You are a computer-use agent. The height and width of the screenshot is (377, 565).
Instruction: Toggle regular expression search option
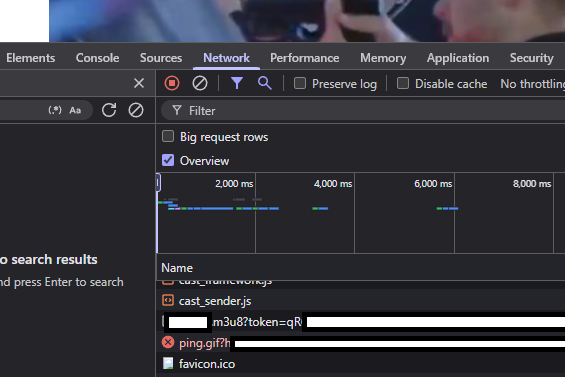click(x=55, y=110)
